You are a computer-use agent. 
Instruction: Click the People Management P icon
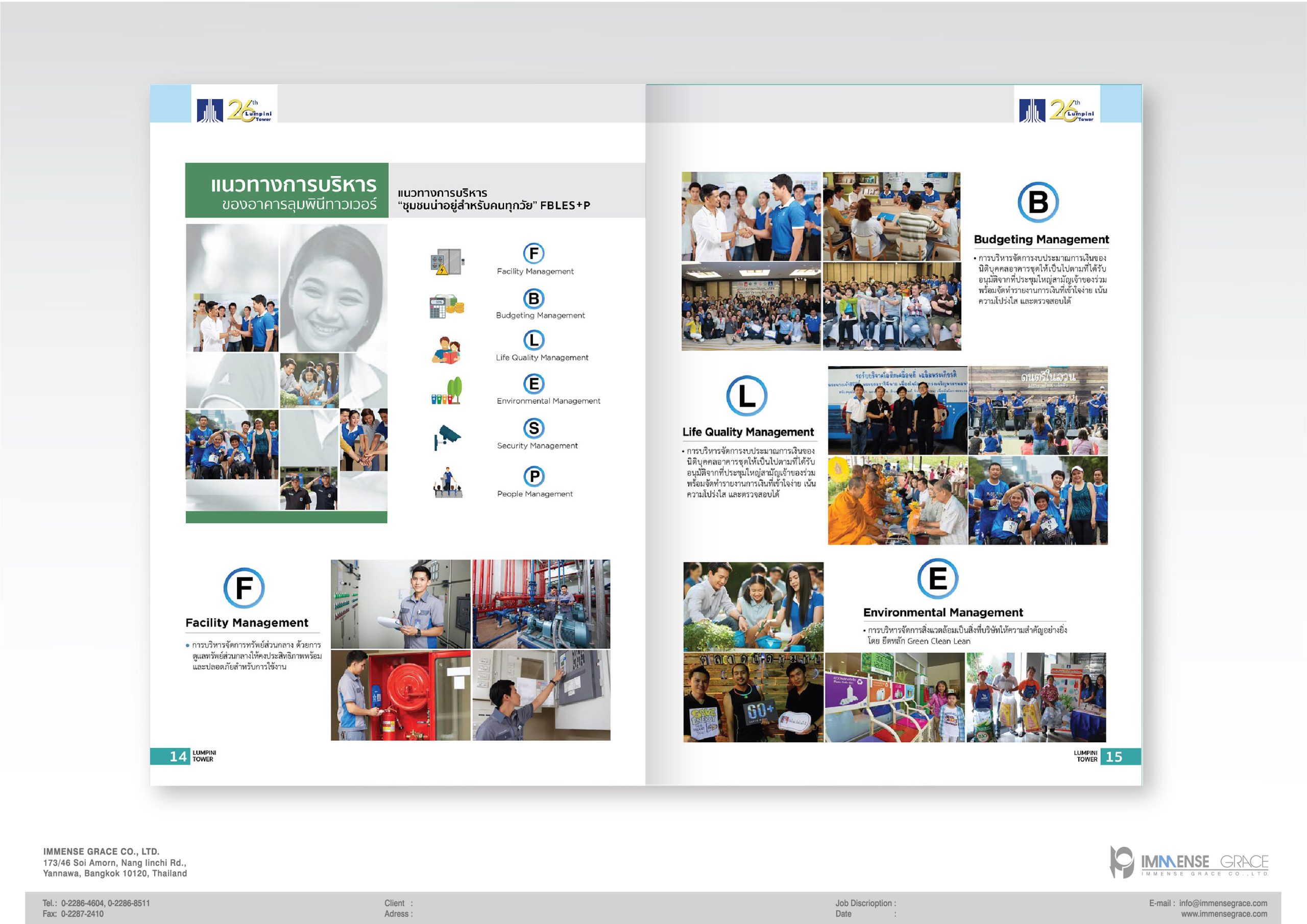tap(534, 476)
